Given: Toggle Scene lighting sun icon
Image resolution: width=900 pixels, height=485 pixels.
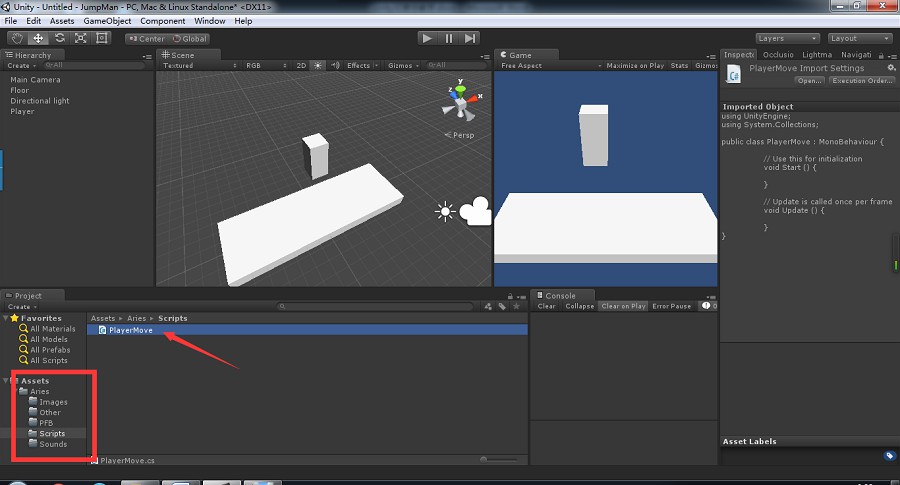Looking at the screenshot, I should [x=318, y=65].
